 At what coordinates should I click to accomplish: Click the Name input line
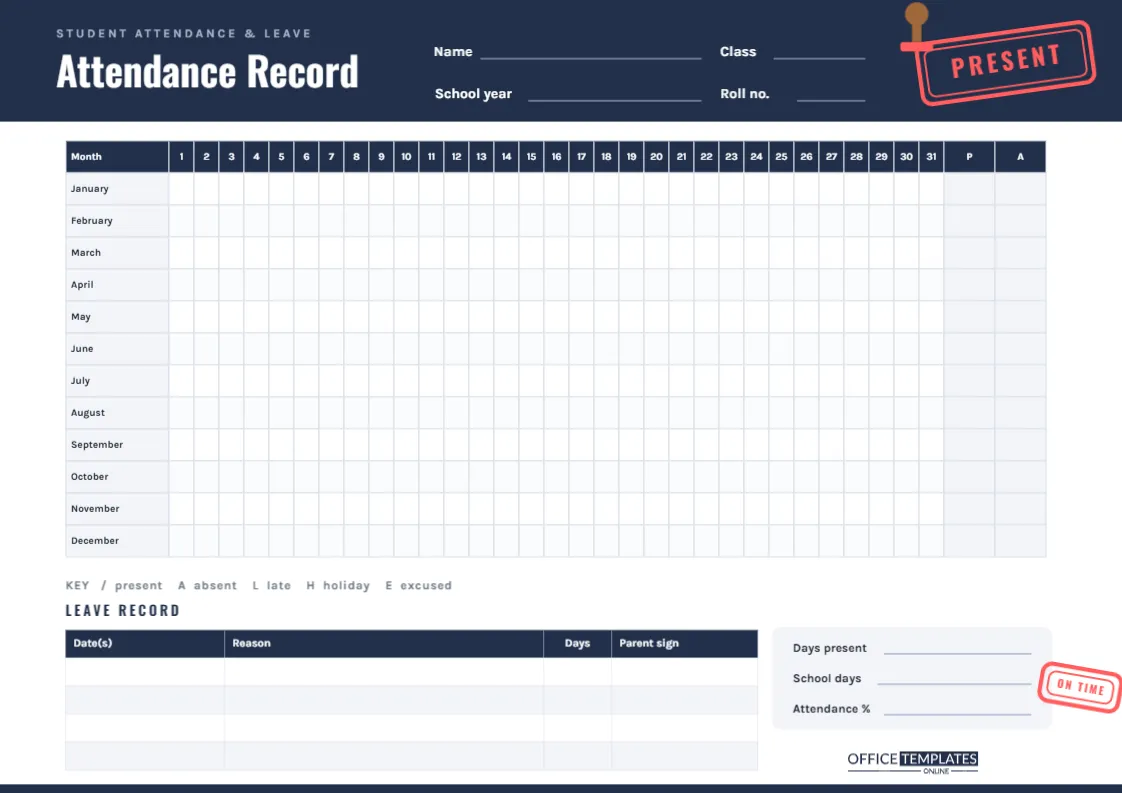[x=590, y=57]
